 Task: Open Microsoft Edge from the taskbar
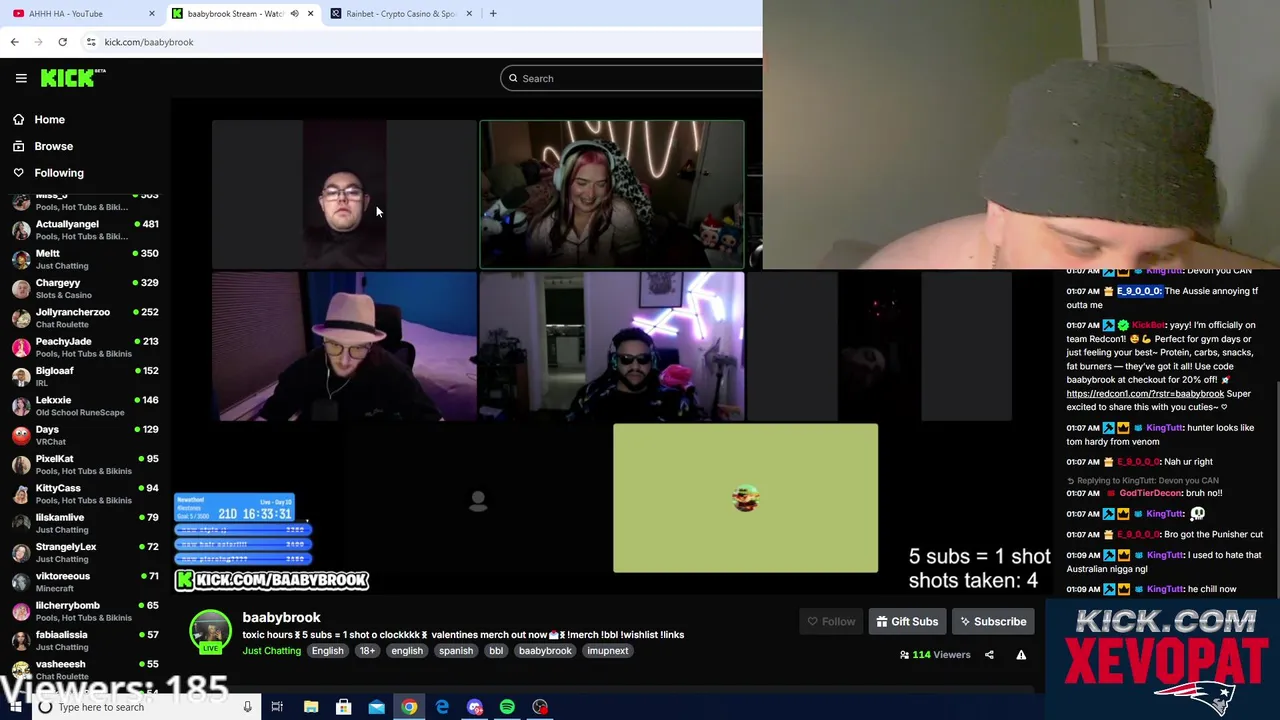[442, 707]
